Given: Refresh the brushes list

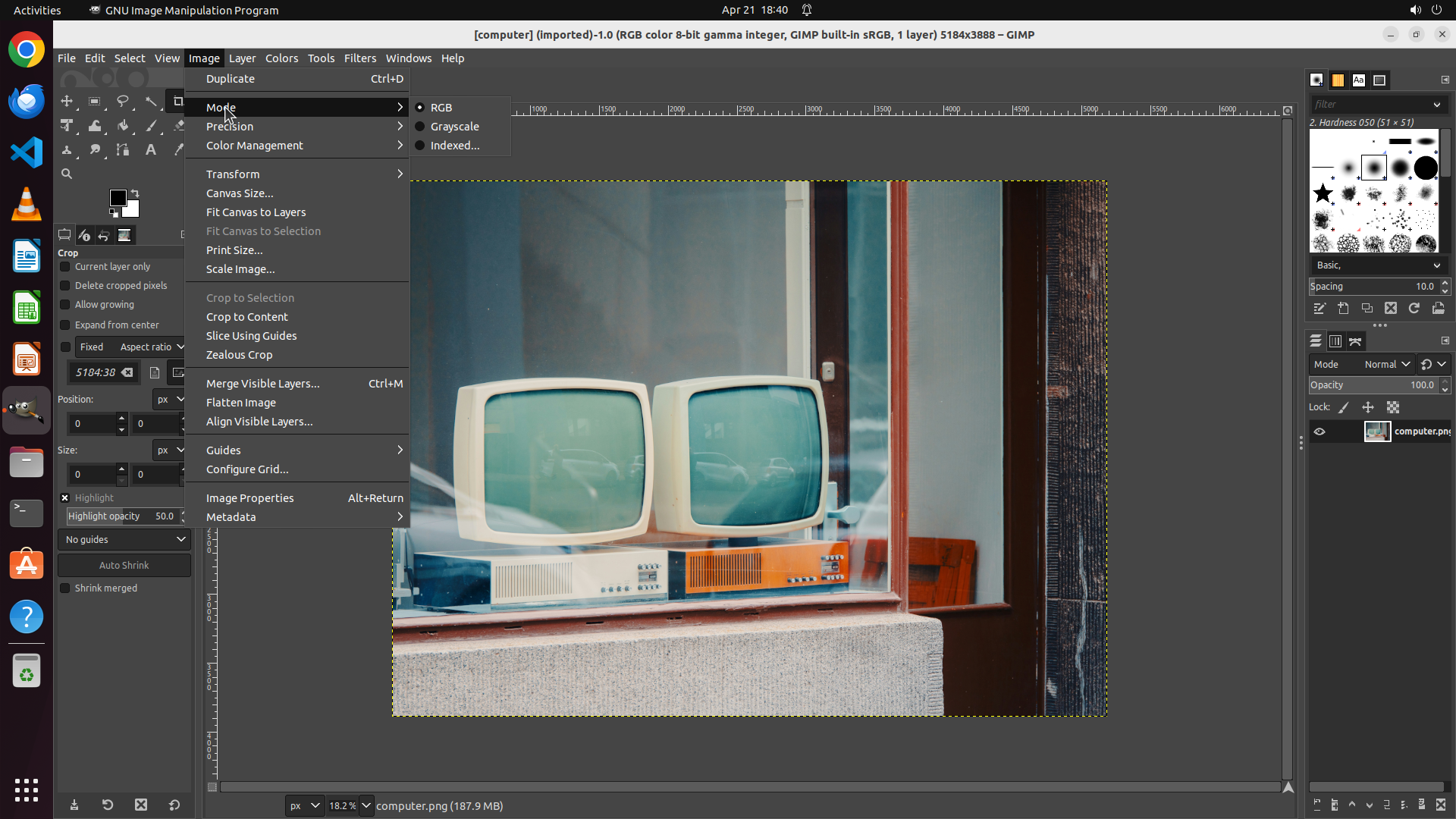Looking at the screenshot, I should 1414,309.
